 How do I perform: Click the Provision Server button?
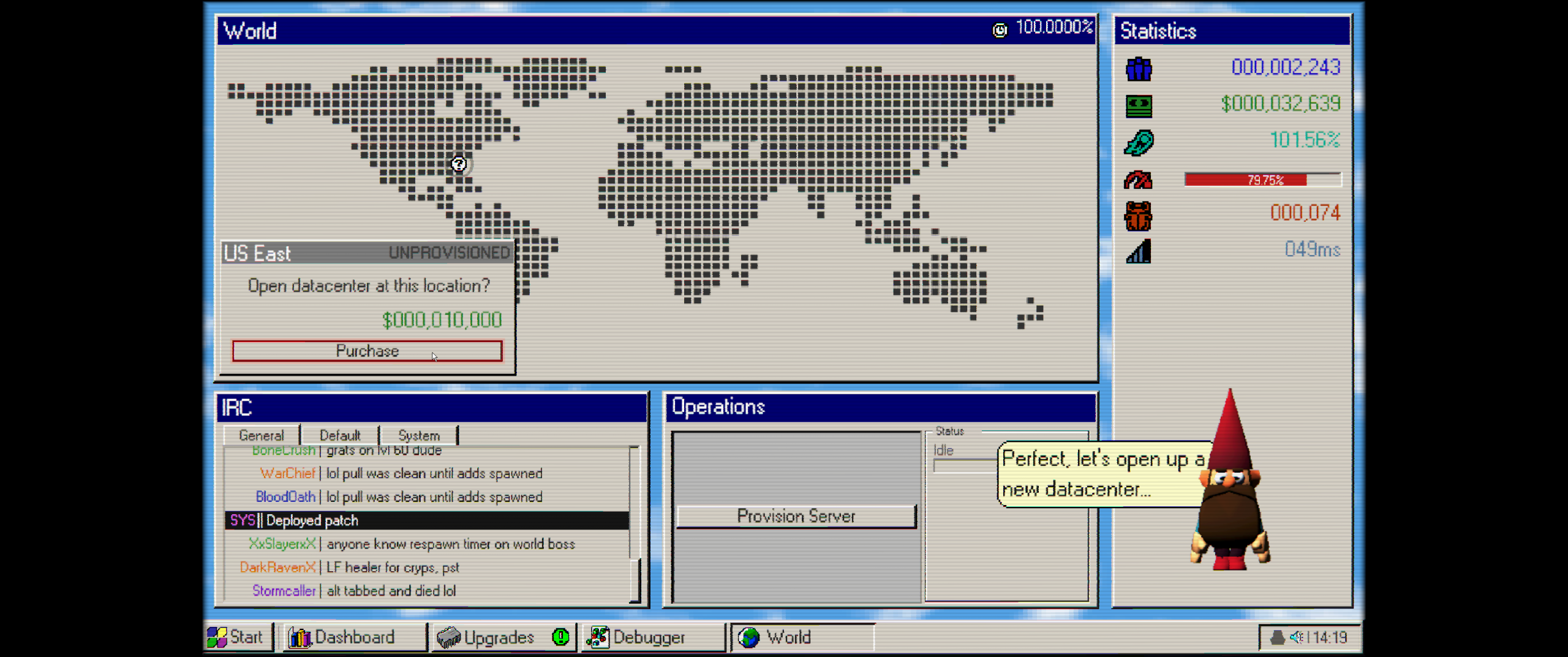click(796, 516)
